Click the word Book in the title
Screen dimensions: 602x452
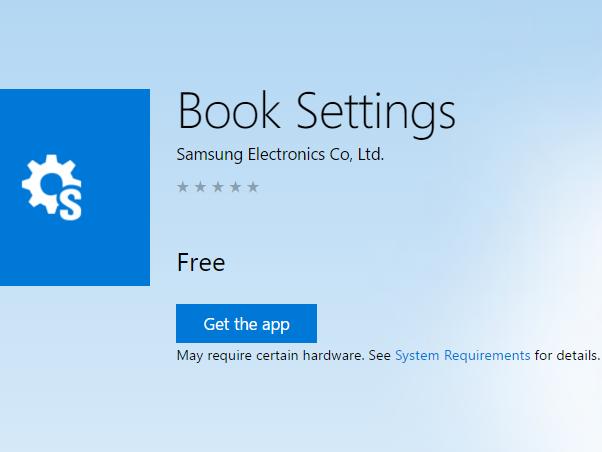click(x=229, y=111)
